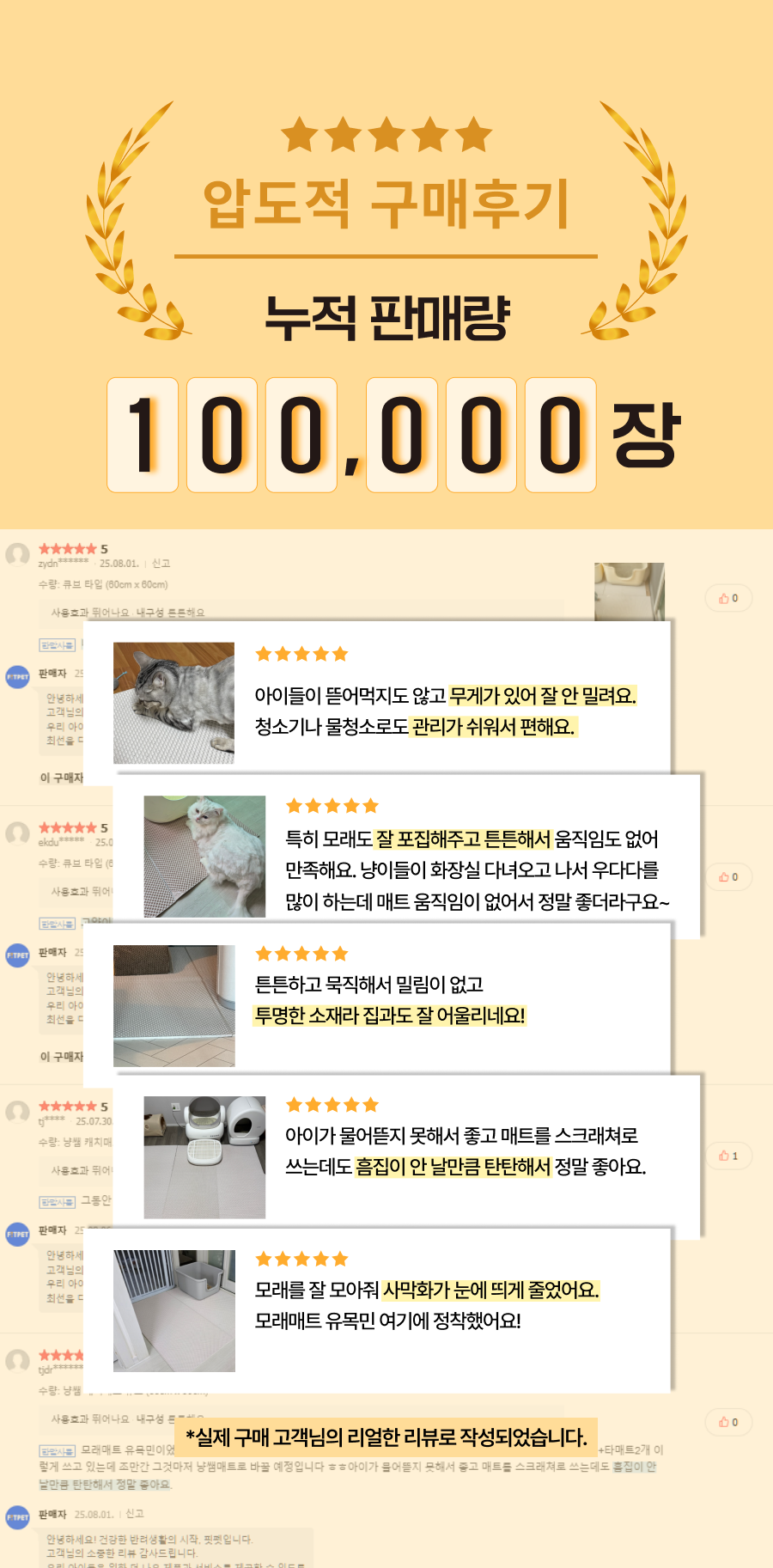Click the 신고 link beside zydn's date
Viewport: 773px width, 1568px height.
click(x=161, y=564)
